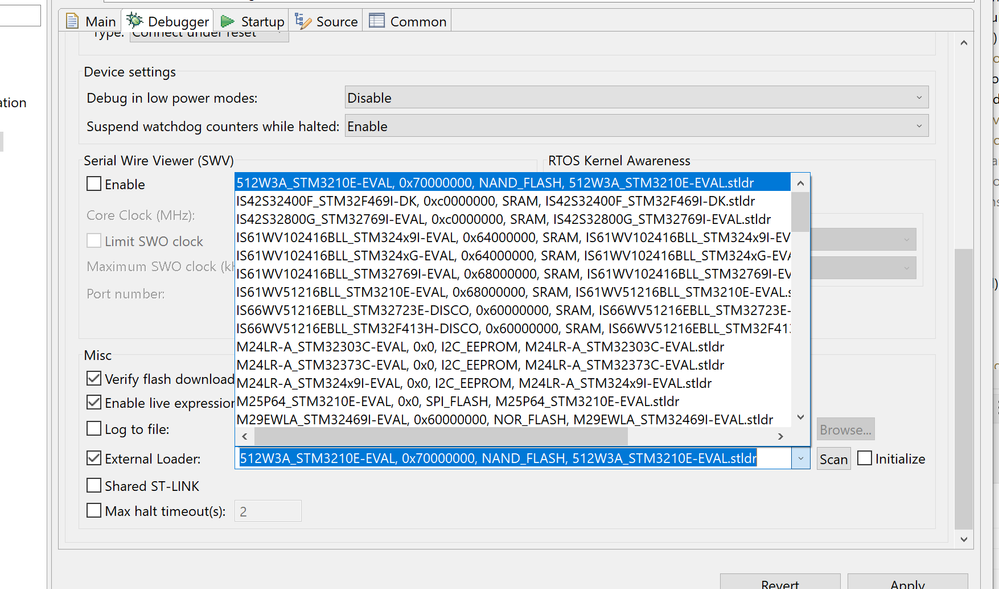Open the Startup tab
Viewport: 999px width, 589px height.
click(x=252, y=21)
